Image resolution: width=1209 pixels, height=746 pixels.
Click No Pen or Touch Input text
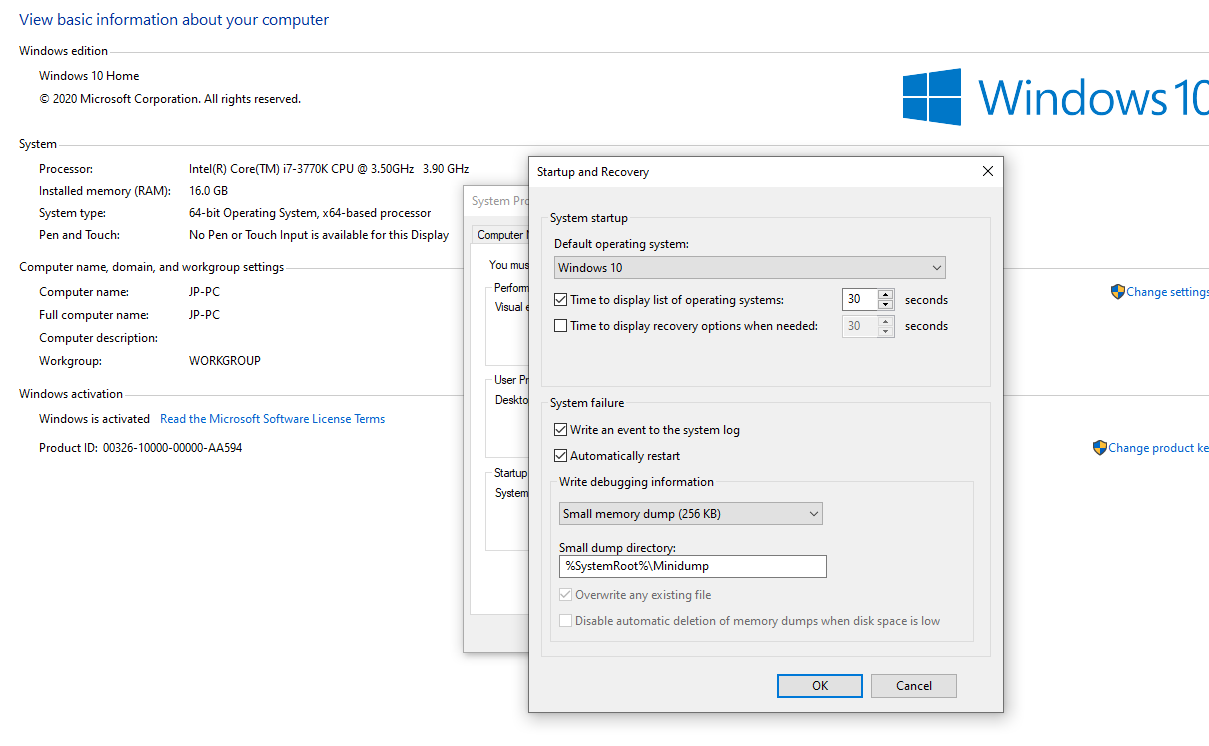(319, 235)
